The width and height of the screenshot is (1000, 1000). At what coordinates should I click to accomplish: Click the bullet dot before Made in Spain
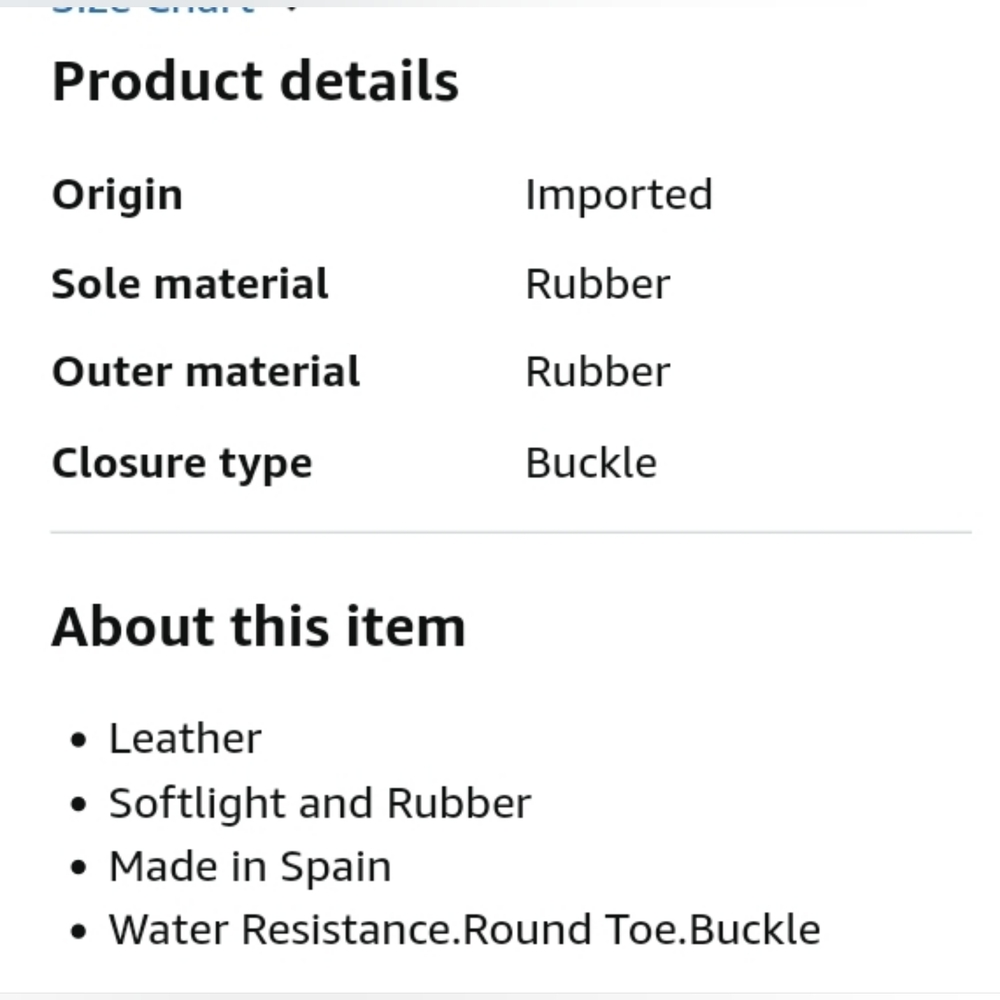coord(78,868)
